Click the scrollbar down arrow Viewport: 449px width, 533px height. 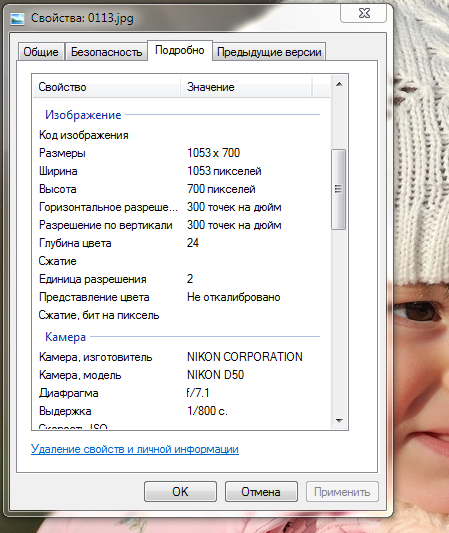coord(339,420)
